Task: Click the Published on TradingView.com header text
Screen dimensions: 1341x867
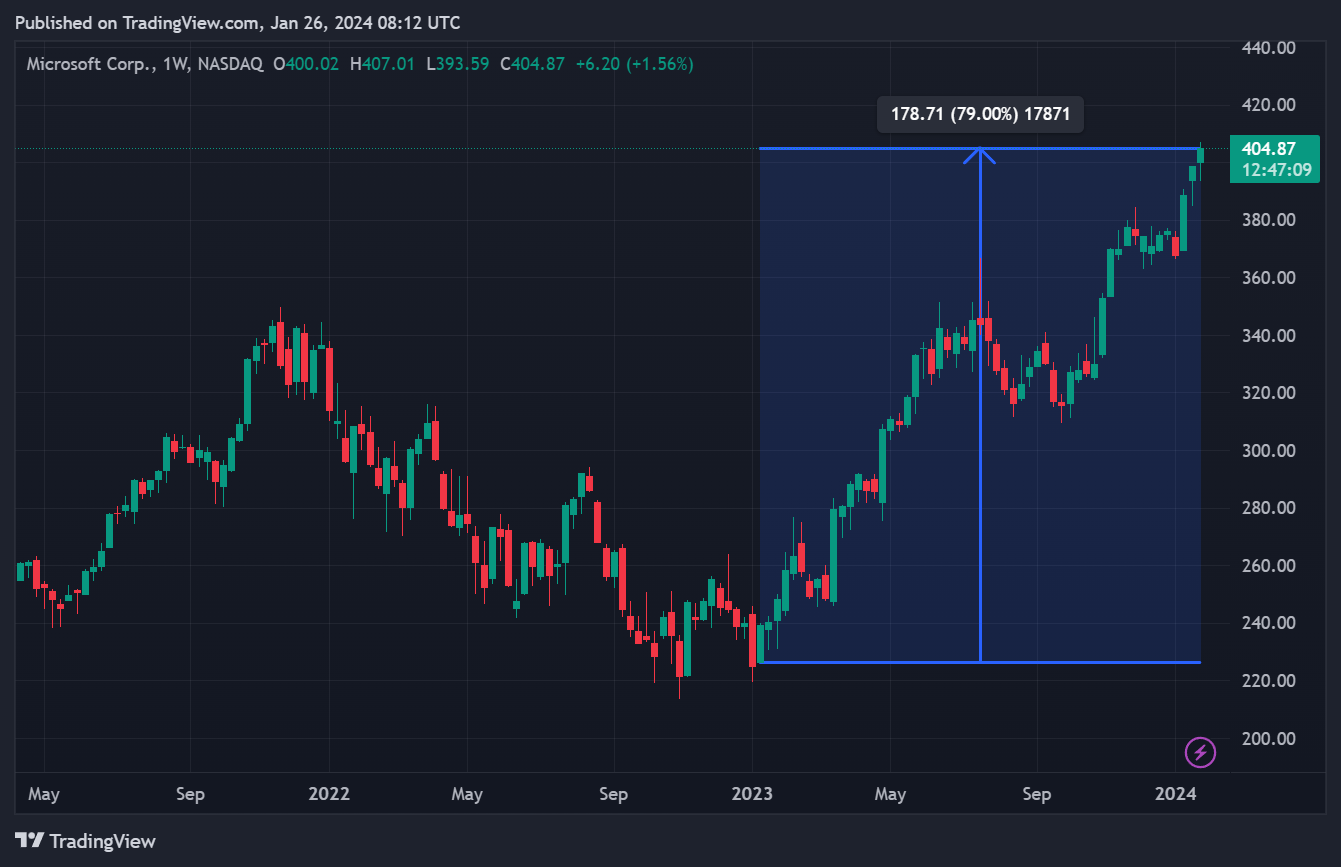Action: (x=238, y=22)
